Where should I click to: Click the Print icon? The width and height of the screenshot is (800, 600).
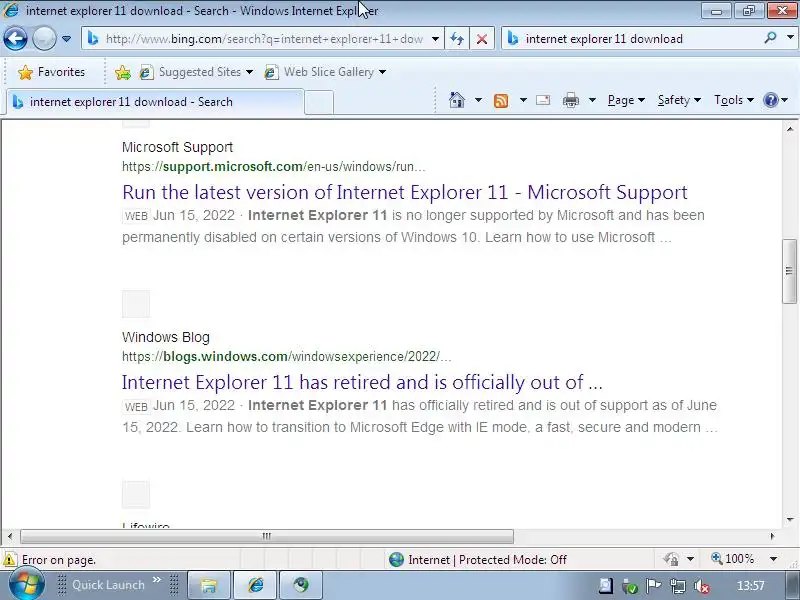click(570, 100)
